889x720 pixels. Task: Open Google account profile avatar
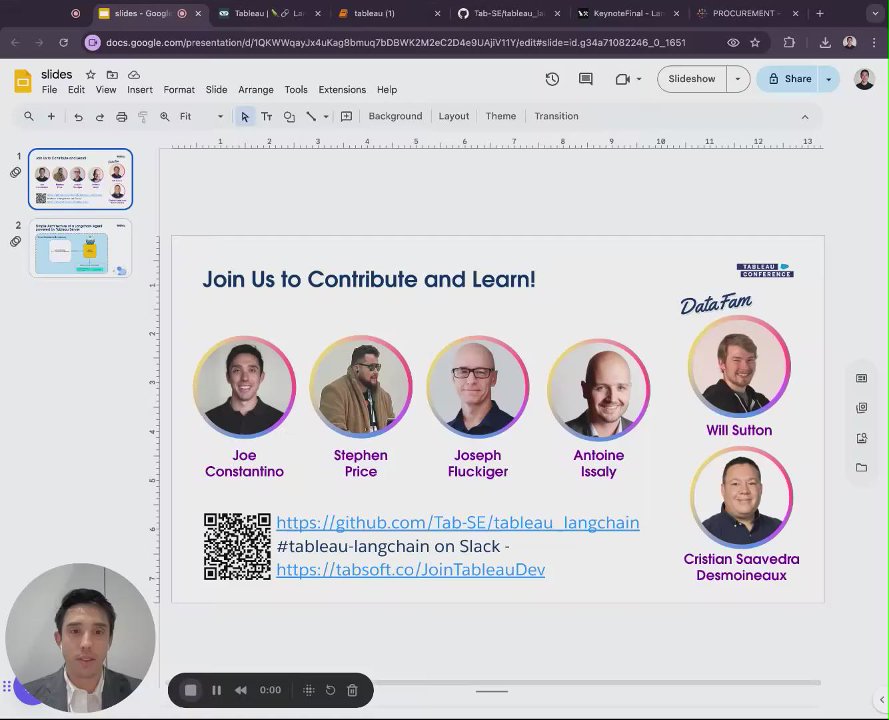tap(864, 79)
